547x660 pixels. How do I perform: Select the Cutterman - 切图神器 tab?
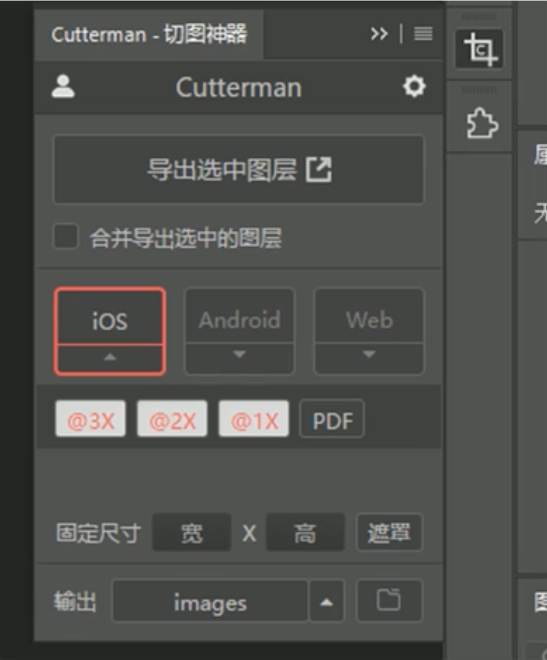coord(149,35)
